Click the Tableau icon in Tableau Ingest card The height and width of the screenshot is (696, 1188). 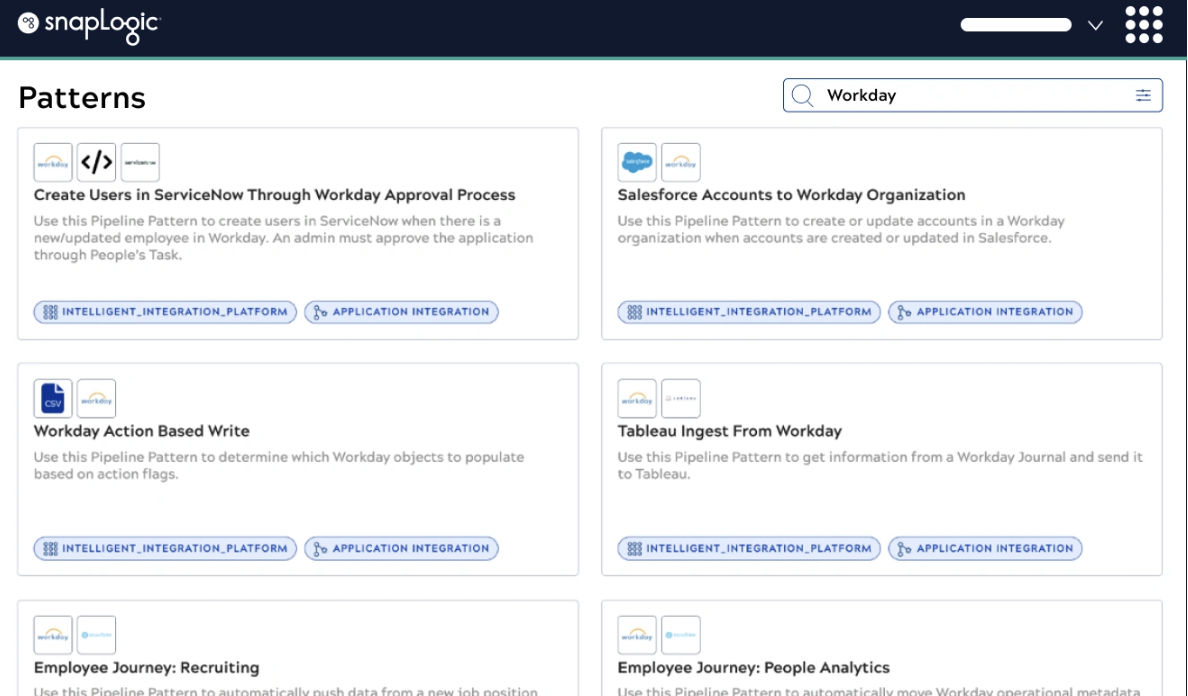pyautogui.click(x=680, y=398)
